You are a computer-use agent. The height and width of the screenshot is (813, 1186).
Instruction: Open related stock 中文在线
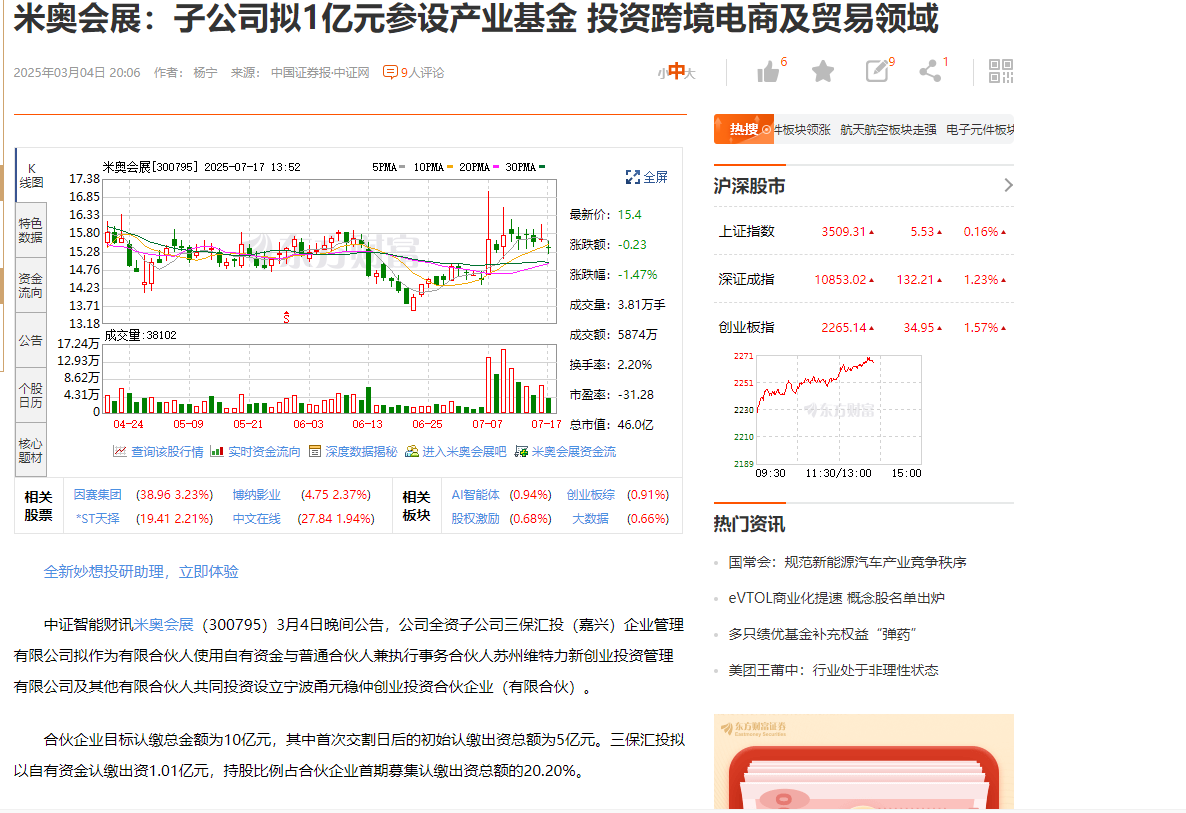(256, 519)
